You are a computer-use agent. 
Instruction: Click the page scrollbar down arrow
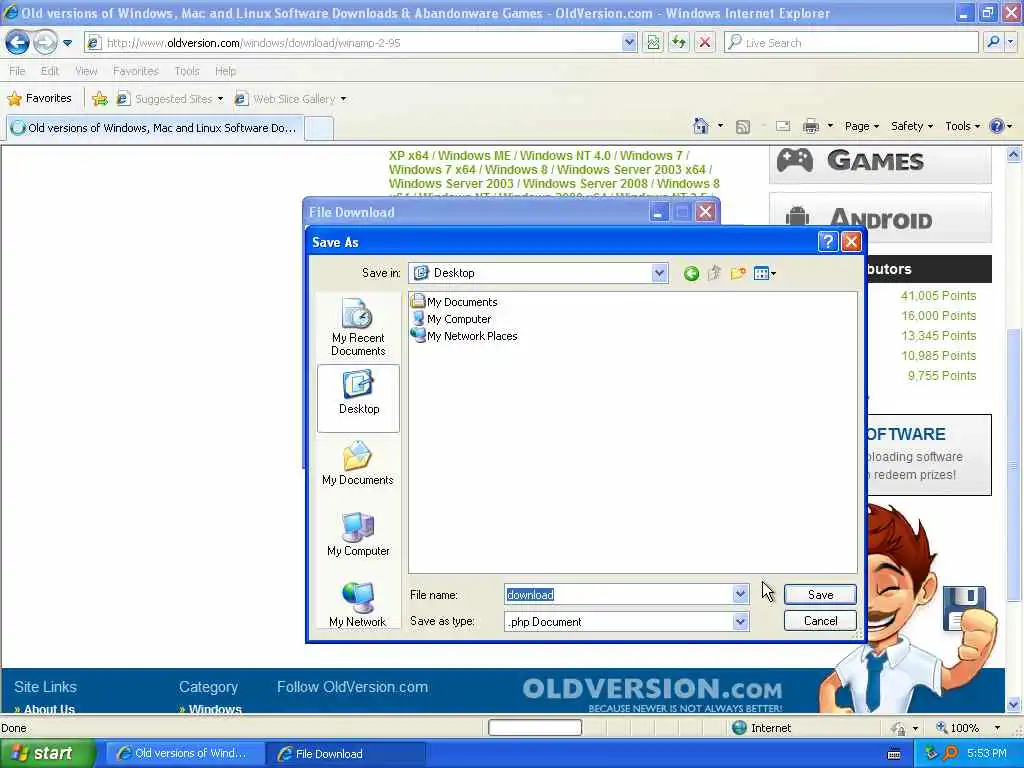[x=1013, y=705]
